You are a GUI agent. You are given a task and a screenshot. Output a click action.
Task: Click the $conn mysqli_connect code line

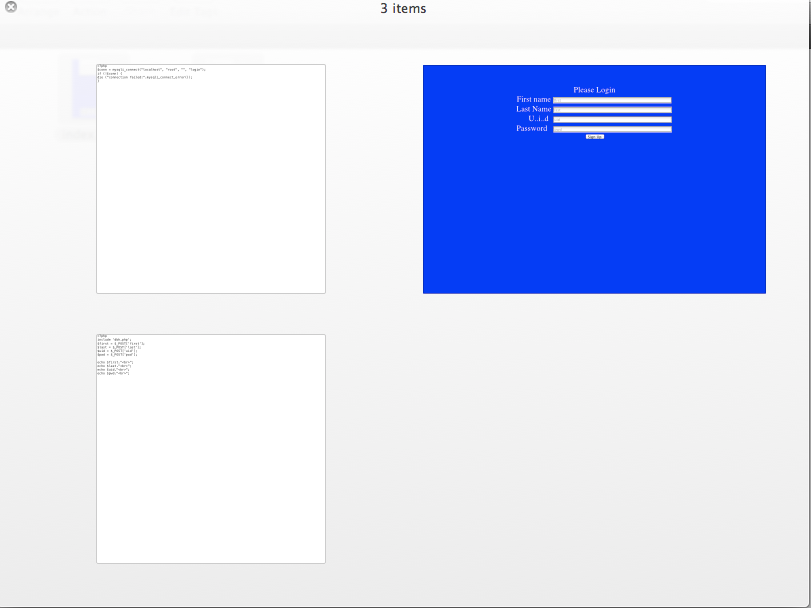pos(152,69)
